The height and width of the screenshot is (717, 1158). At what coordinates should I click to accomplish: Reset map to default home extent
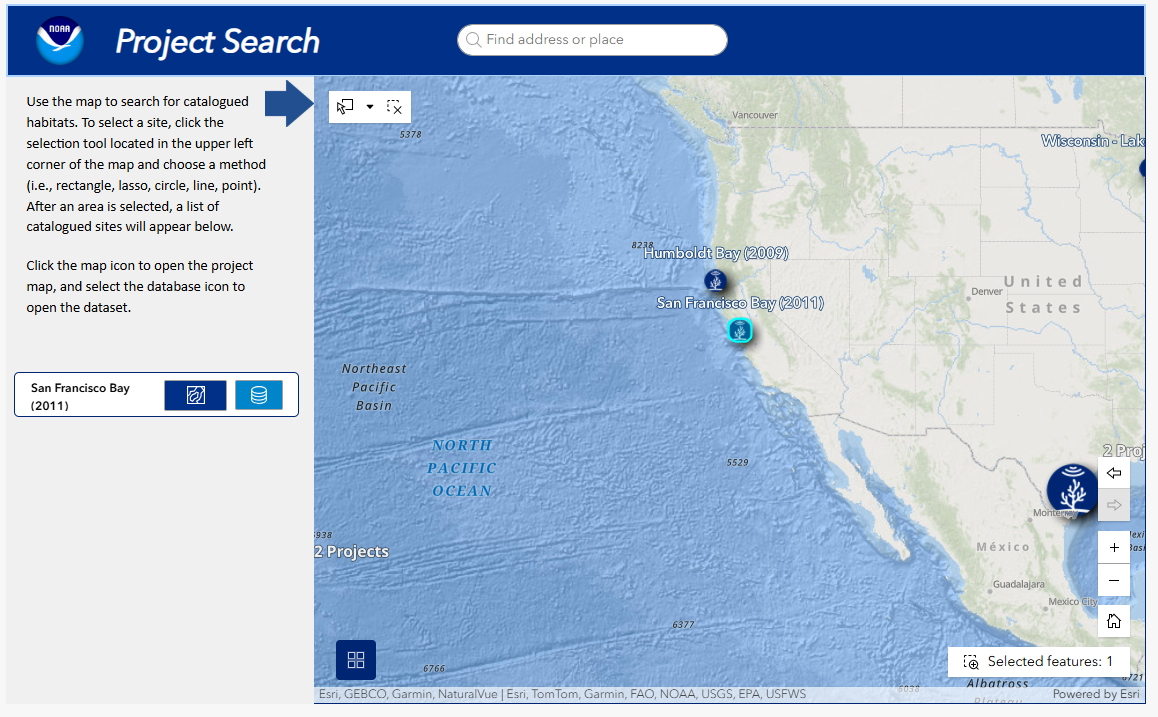pyautogui.click(x=1114, y=621)
